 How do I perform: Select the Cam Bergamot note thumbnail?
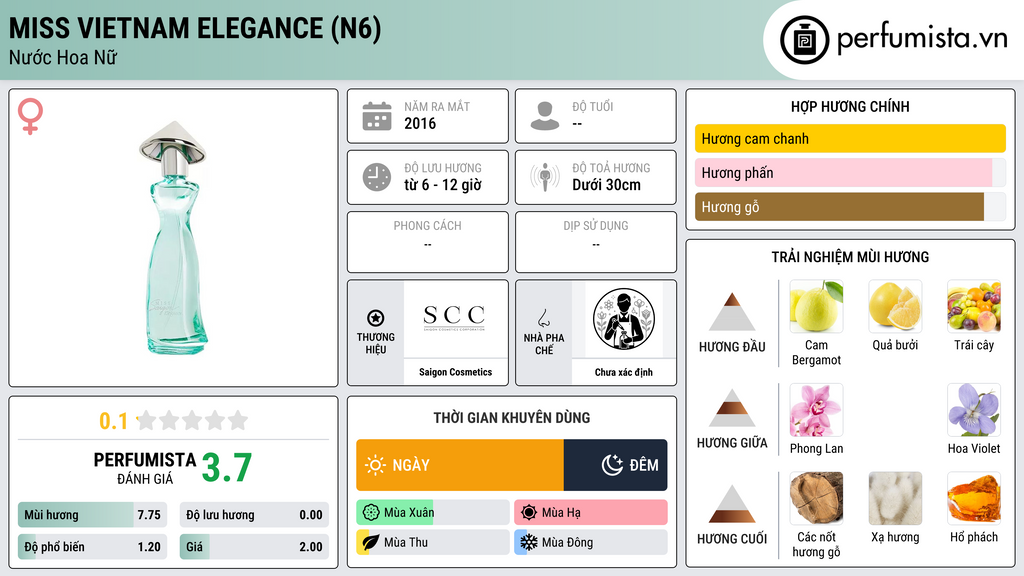[816, 306]
